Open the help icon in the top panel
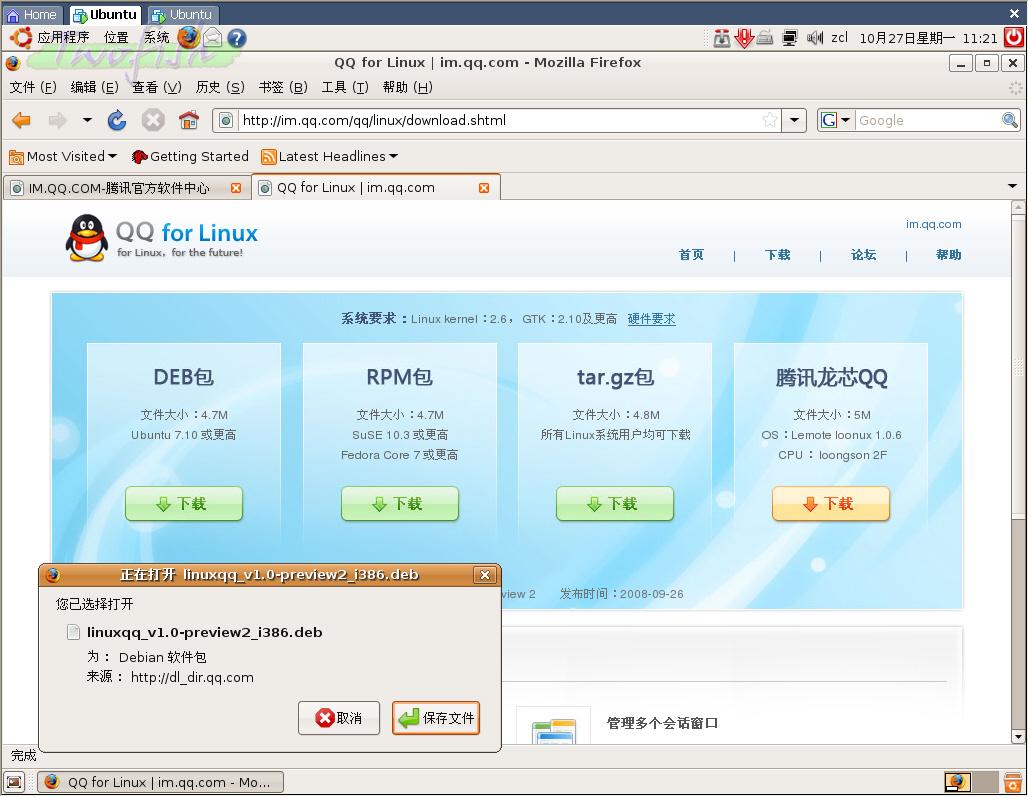Viewport: 1029px width, 797px height. pos(237,38)
